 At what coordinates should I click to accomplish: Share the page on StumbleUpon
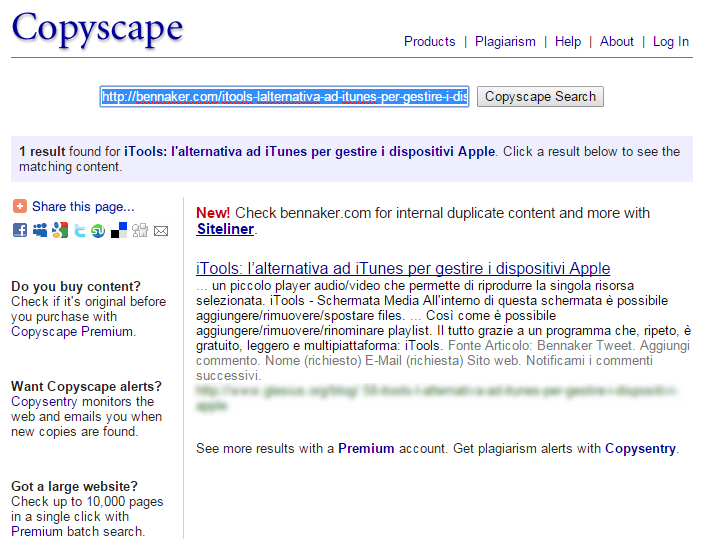click(x=98, y=230)
